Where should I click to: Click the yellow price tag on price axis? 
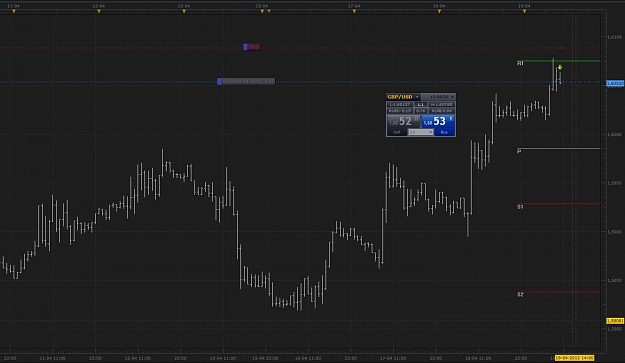click(x=615, y=321)
